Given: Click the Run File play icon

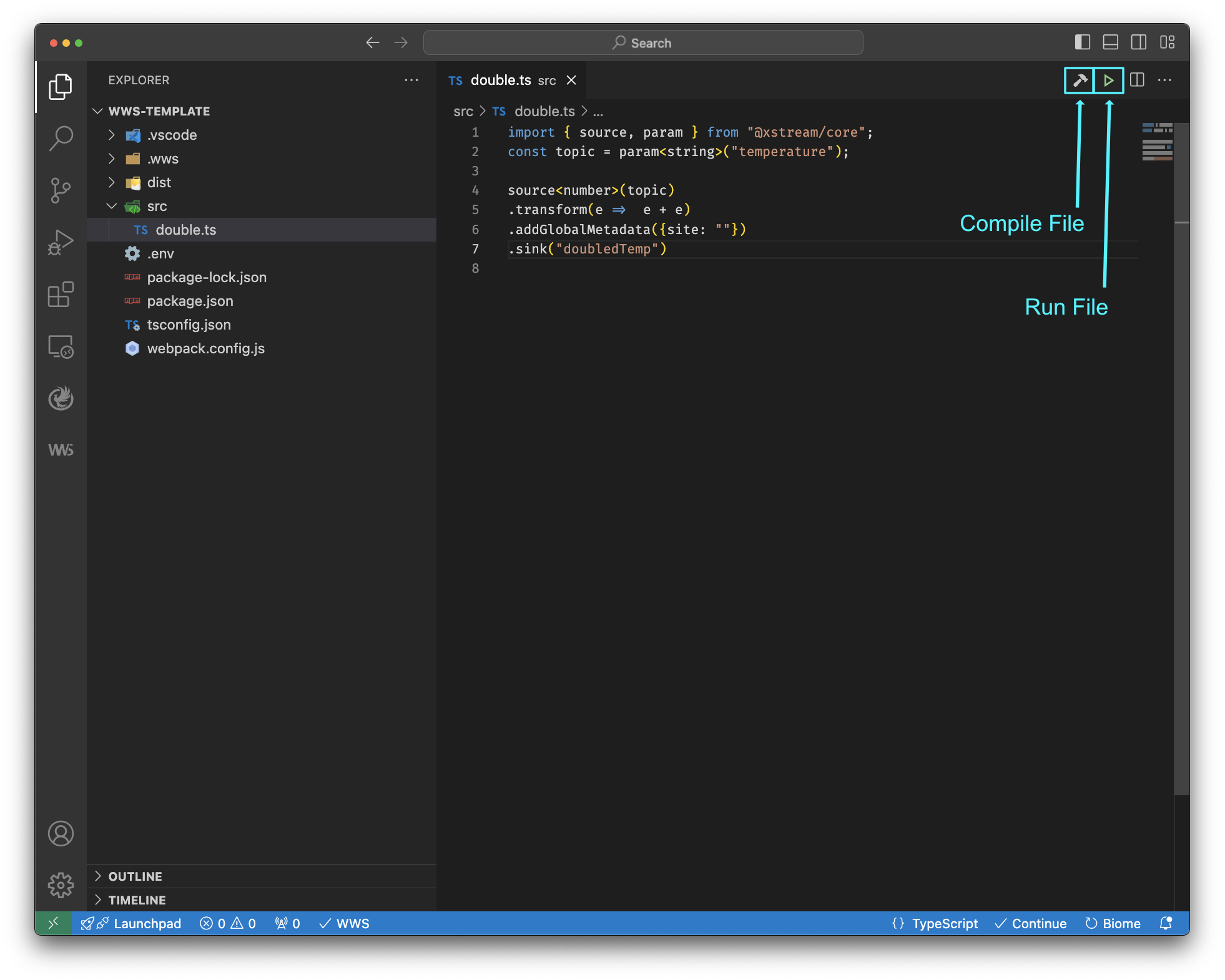Looking at the screenshot, I should point(1109,81).
